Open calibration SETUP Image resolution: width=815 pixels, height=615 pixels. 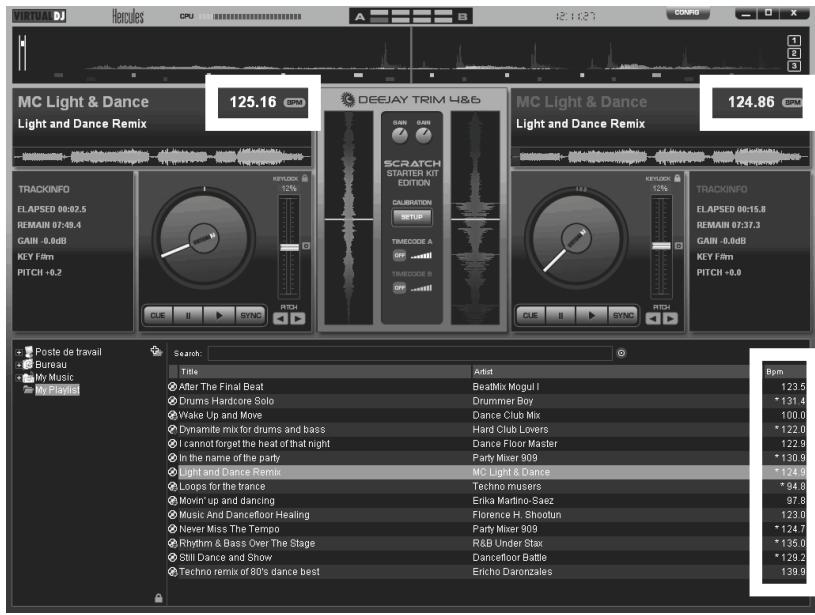point(412,217)
